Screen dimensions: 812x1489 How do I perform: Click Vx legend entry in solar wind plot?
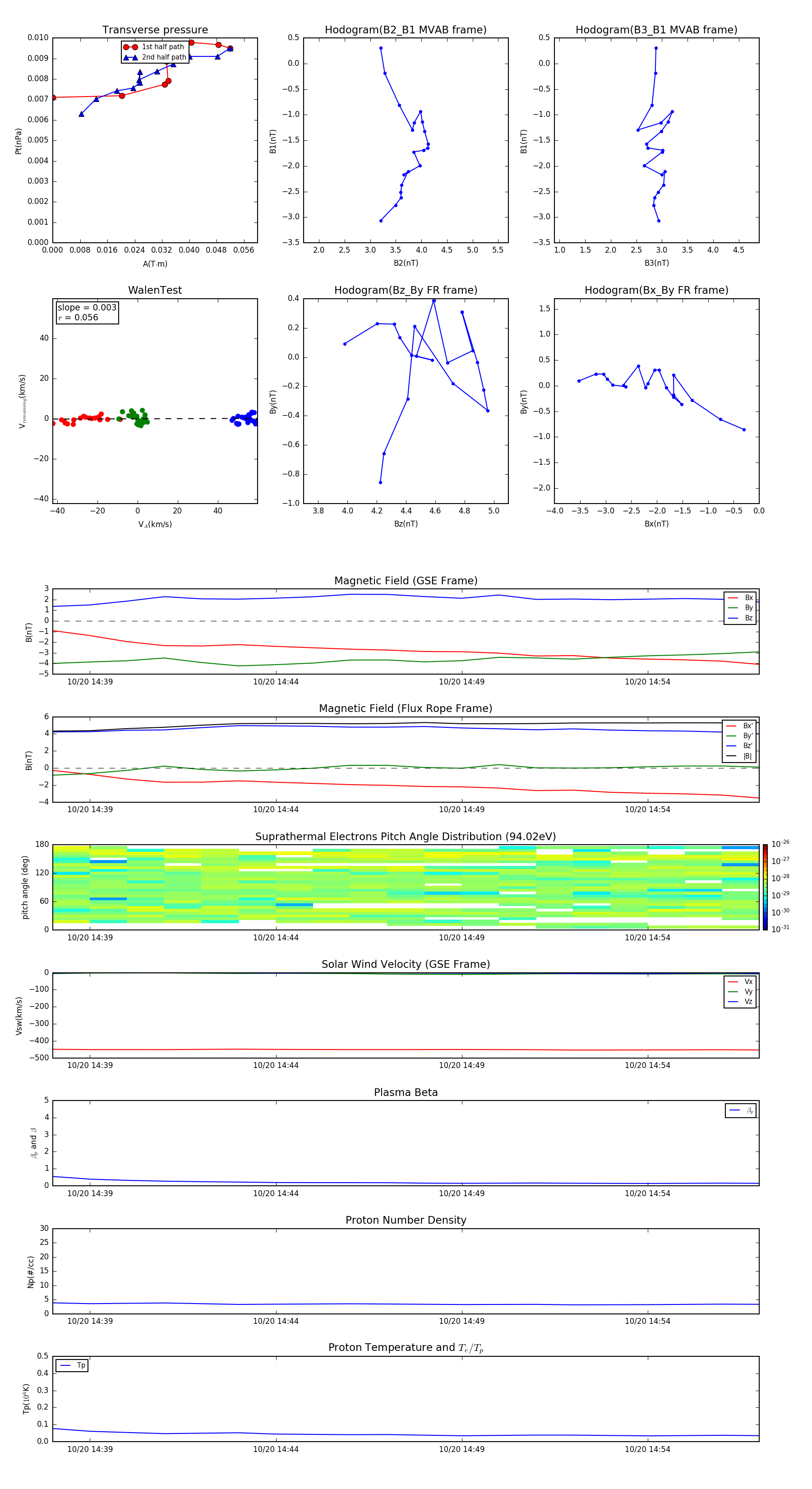point(740,981)
